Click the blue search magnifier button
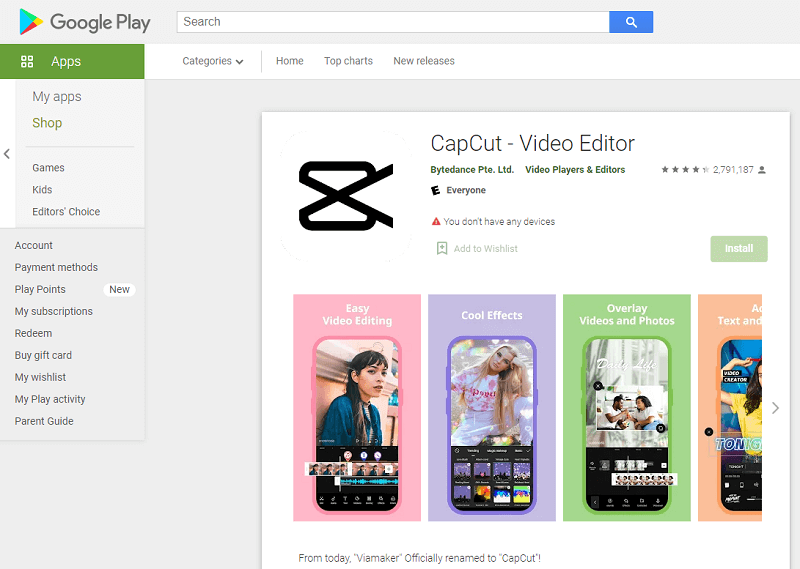The width and height of the screenshot is (800, 569). coord(631,22)
